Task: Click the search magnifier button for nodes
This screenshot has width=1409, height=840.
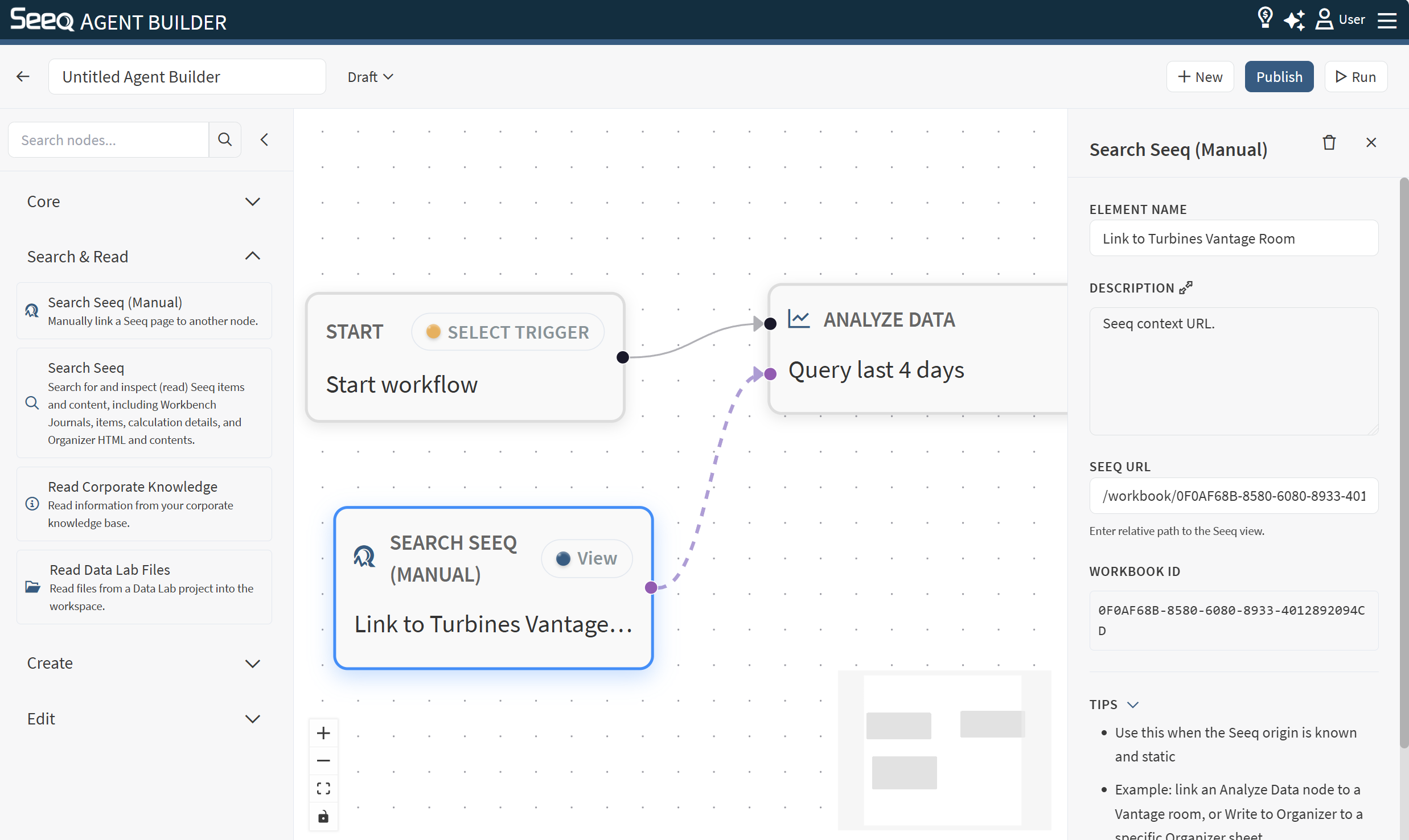Action: click(225, 139)
